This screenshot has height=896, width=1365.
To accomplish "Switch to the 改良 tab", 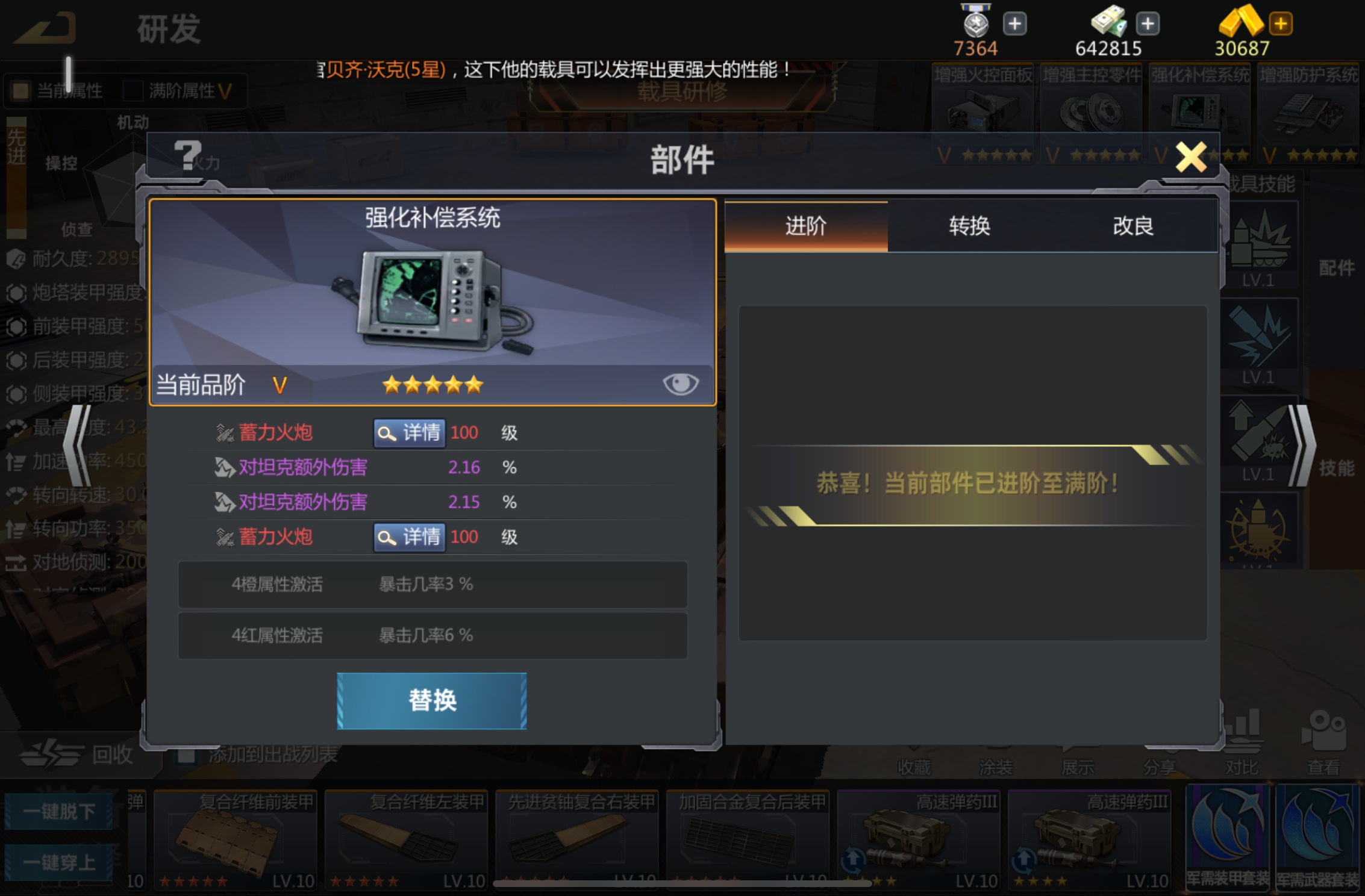I will tap(1133, 226).
